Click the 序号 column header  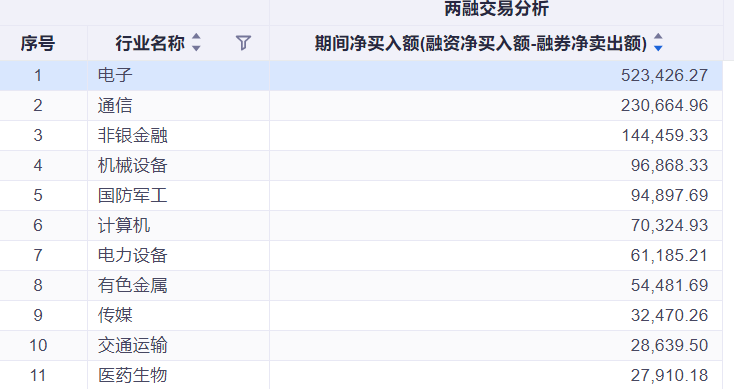(37, 43)
